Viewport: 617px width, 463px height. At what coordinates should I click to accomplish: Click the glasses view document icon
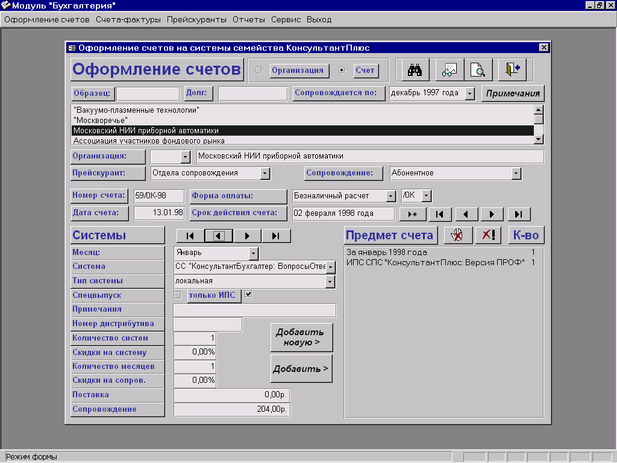448,69
